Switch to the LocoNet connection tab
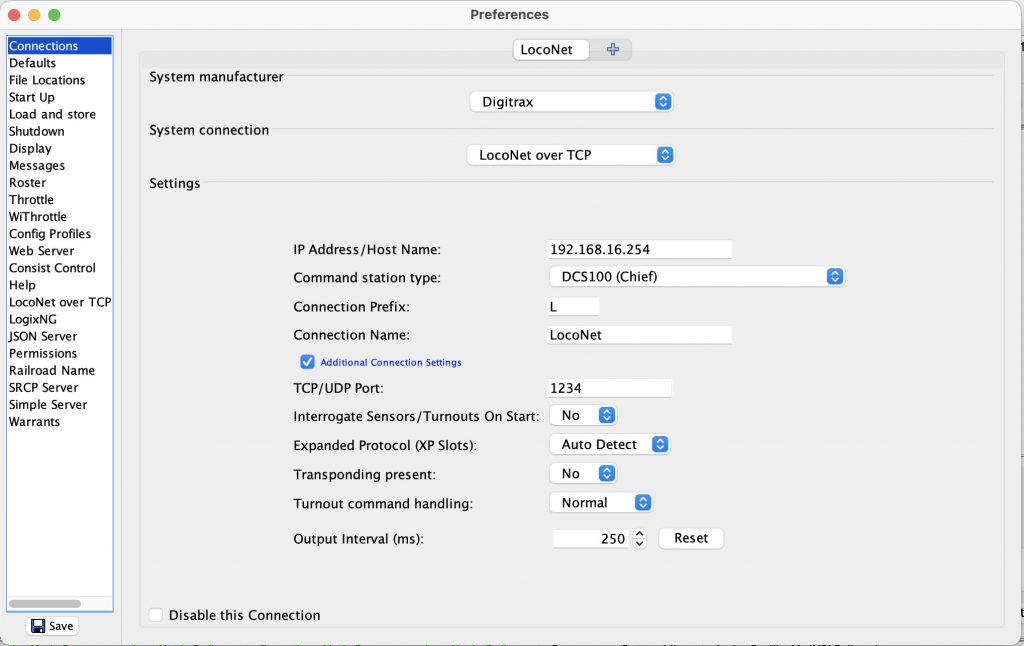The width and height of the screenshot is (1024, 646). tap(547, 49)
